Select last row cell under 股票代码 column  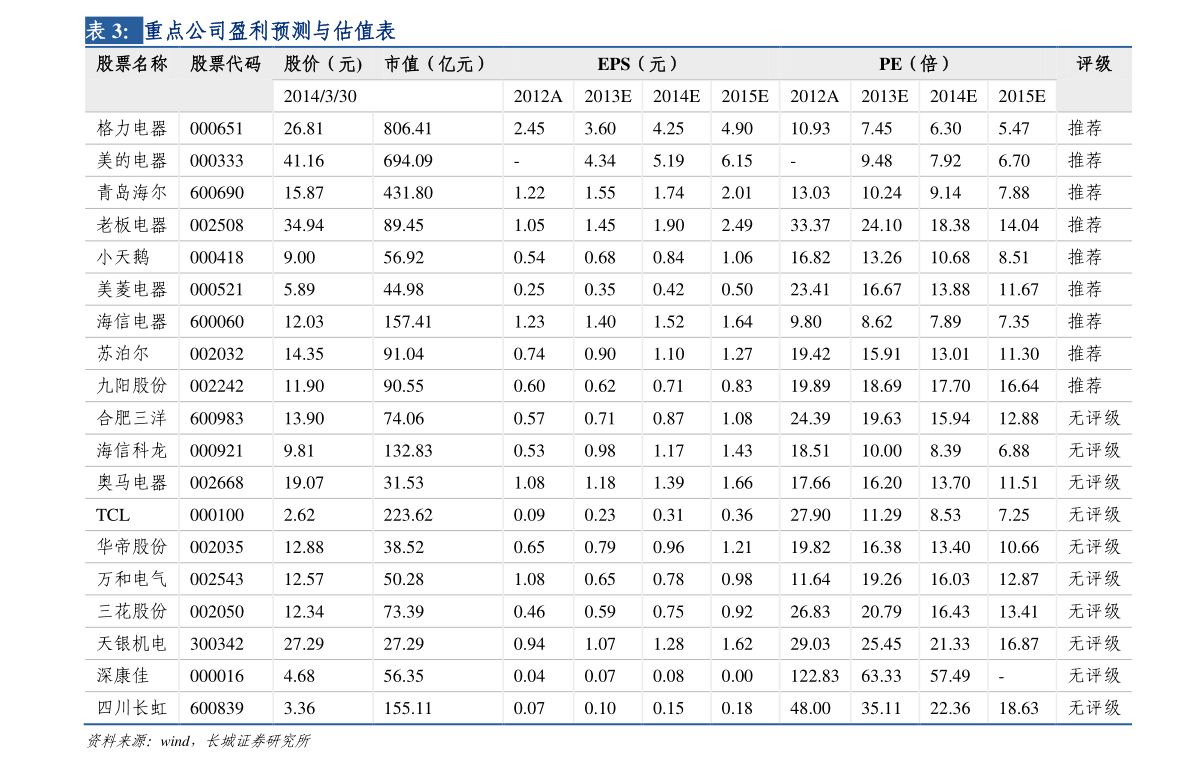[x=225, y=708]
